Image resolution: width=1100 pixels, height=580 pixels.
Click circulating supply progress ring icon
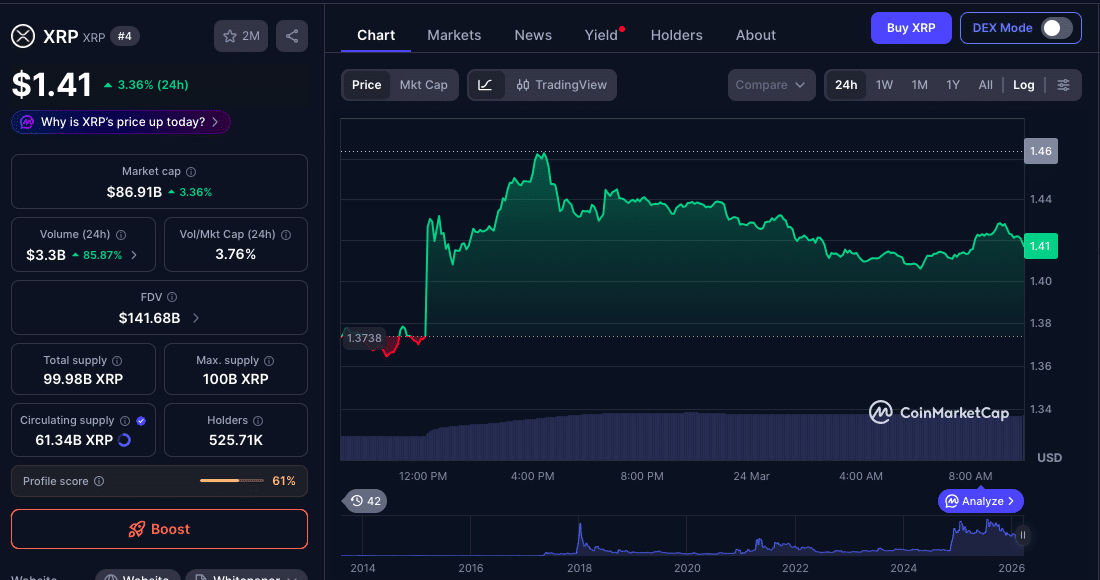pyautogui.click(x=124, y=440)
